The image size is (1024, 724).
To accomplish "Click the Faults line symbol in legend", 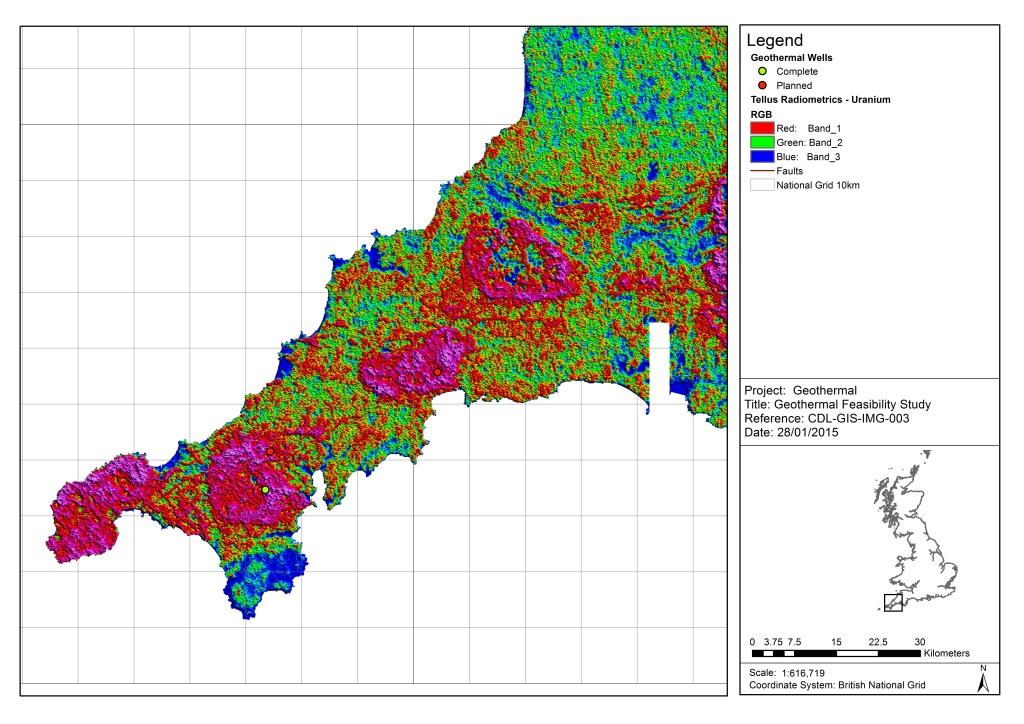I will click(x=762, y=171).
